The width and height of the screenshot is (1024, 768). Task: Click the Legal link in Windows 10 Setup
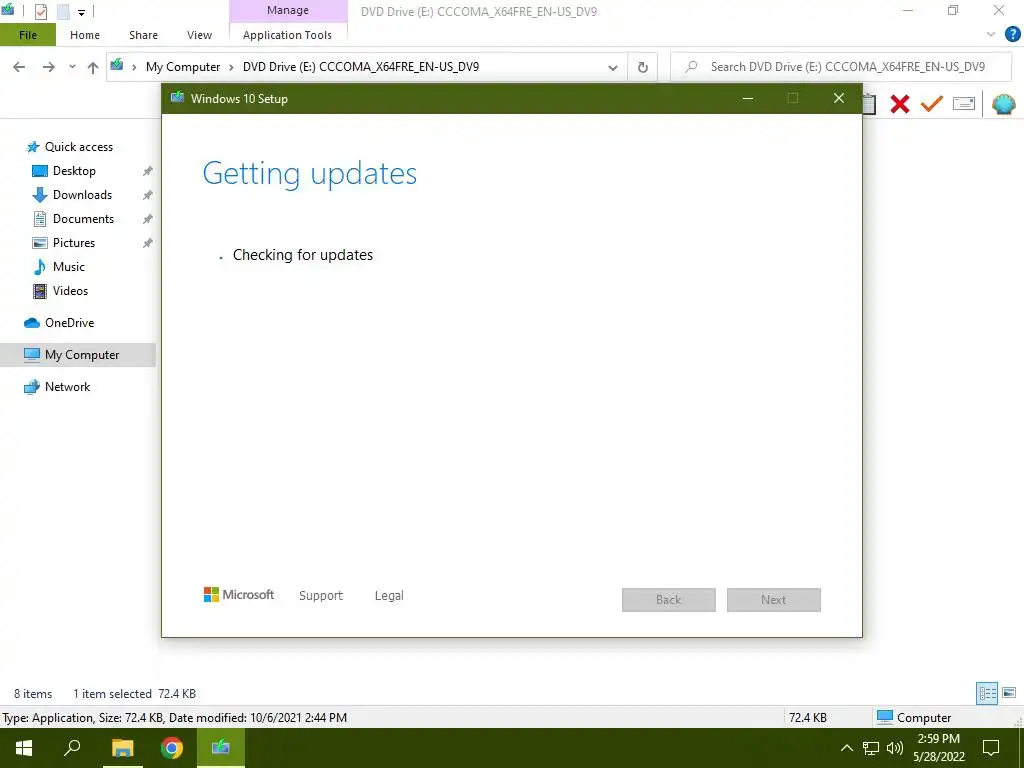click(x=389, y=596)
